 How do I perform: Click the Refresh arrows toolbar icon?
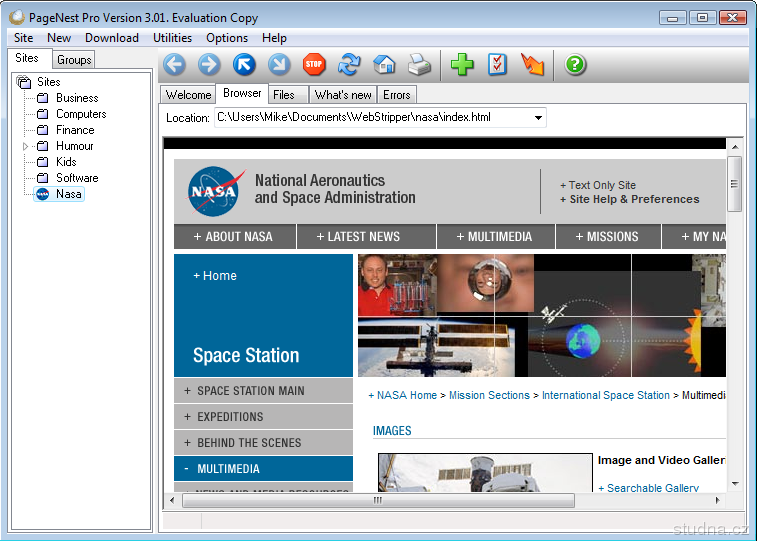[349, 65]
